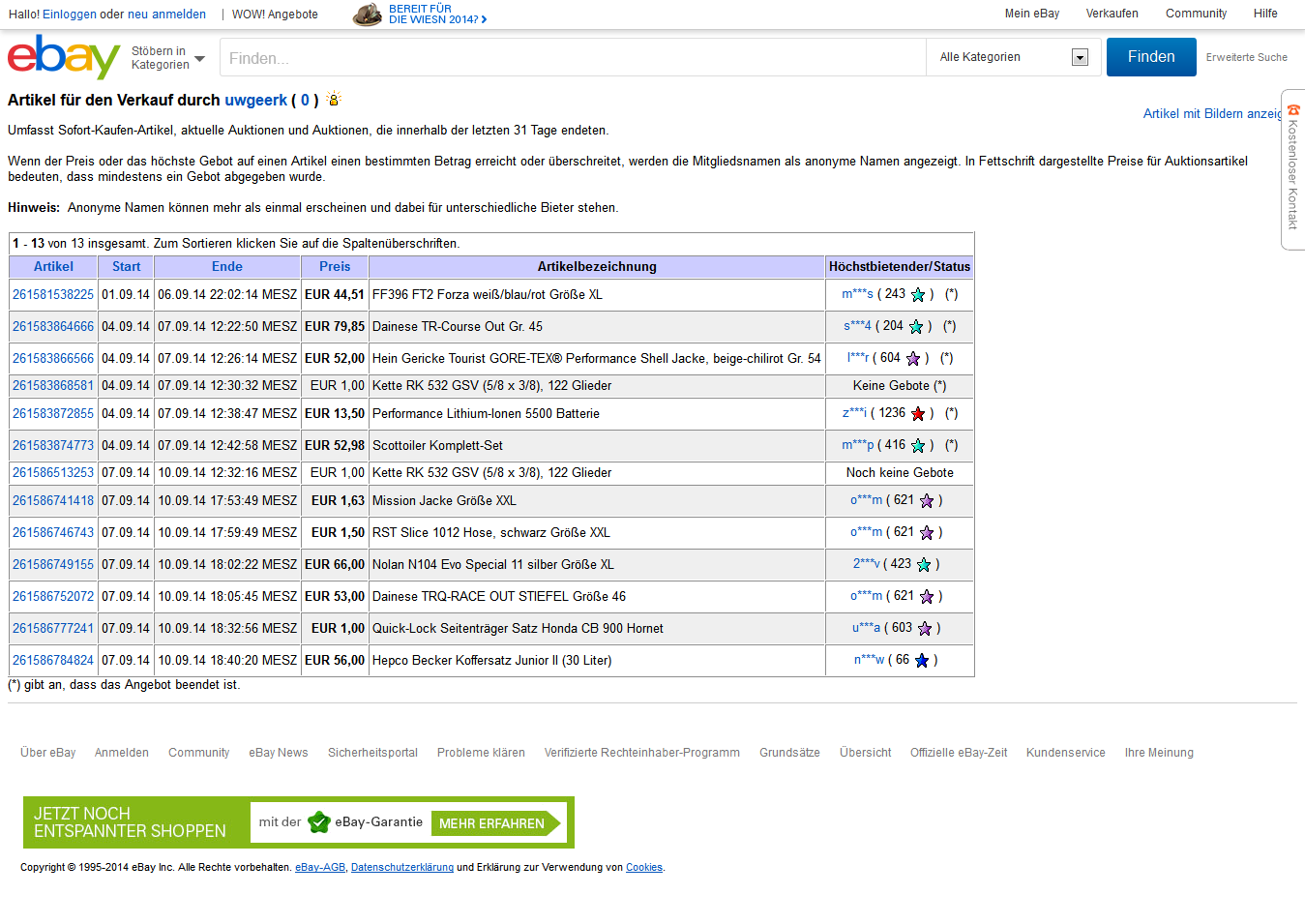Click the teal star next to m***p (416)
Image resolution: width=1305 pixels, height=924 pixels.
918,446
